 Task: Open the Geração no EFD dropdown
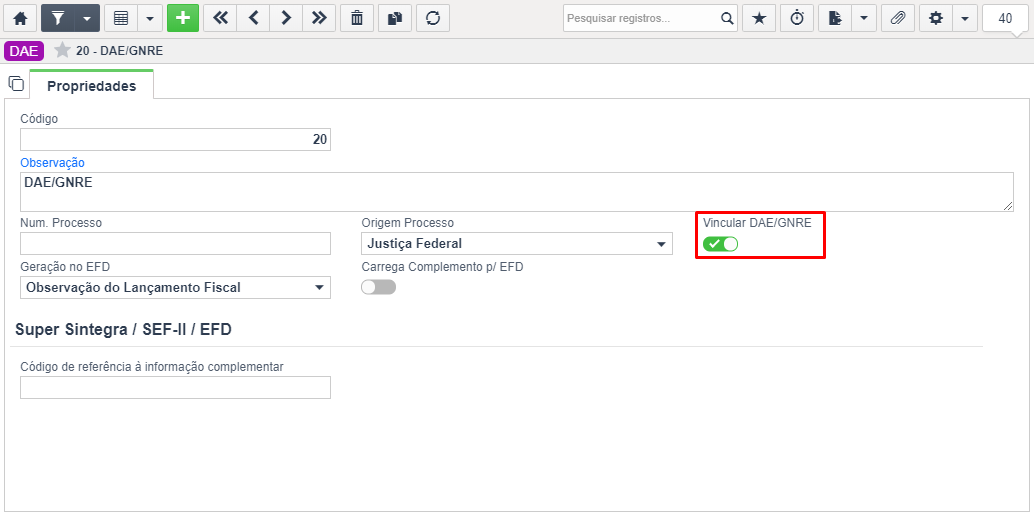point(175,288)
